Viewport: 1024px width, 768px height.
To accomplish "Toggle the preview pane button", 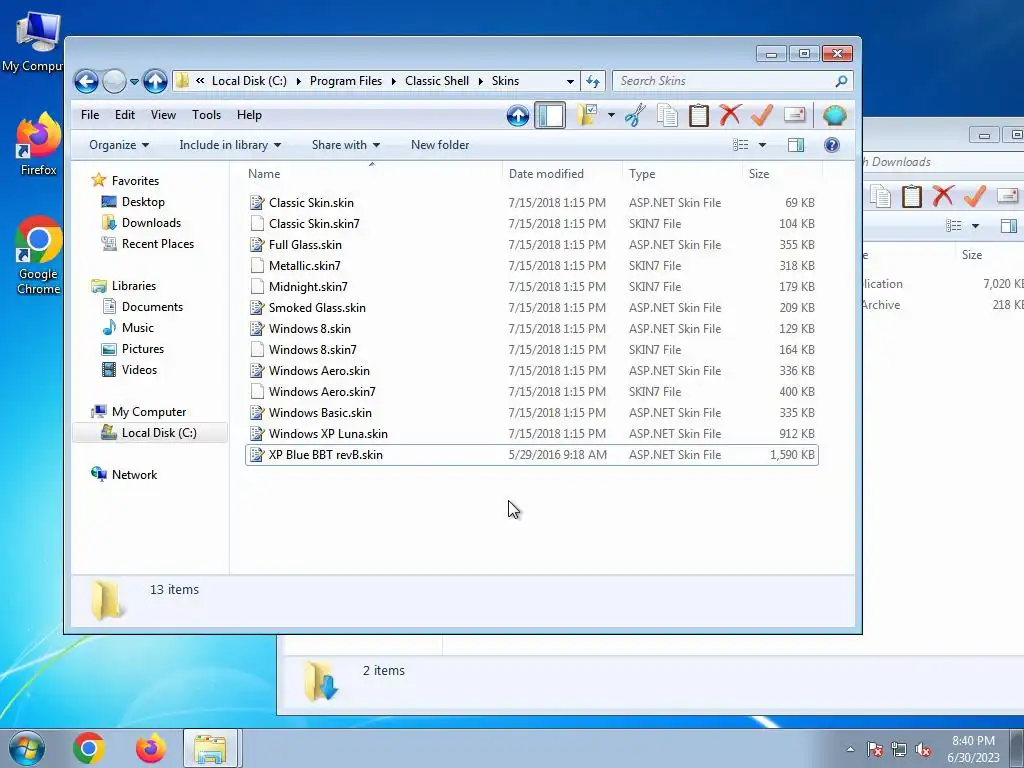I will 796,145.
